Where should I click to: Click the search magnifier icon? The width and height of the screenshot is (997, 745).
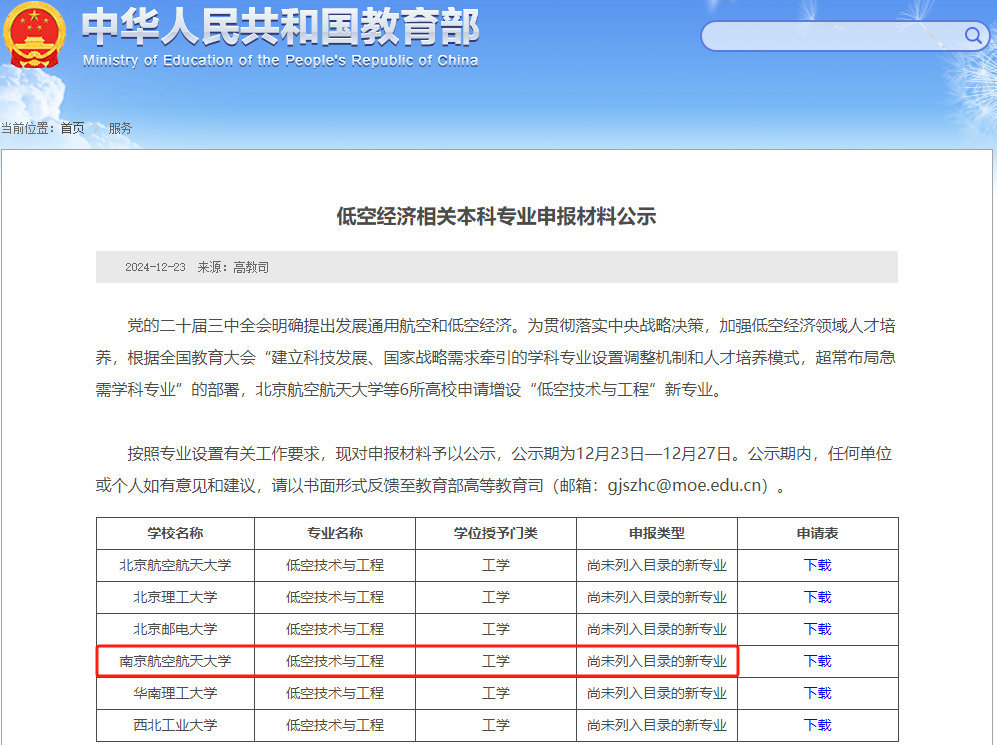tap(971, 35)
